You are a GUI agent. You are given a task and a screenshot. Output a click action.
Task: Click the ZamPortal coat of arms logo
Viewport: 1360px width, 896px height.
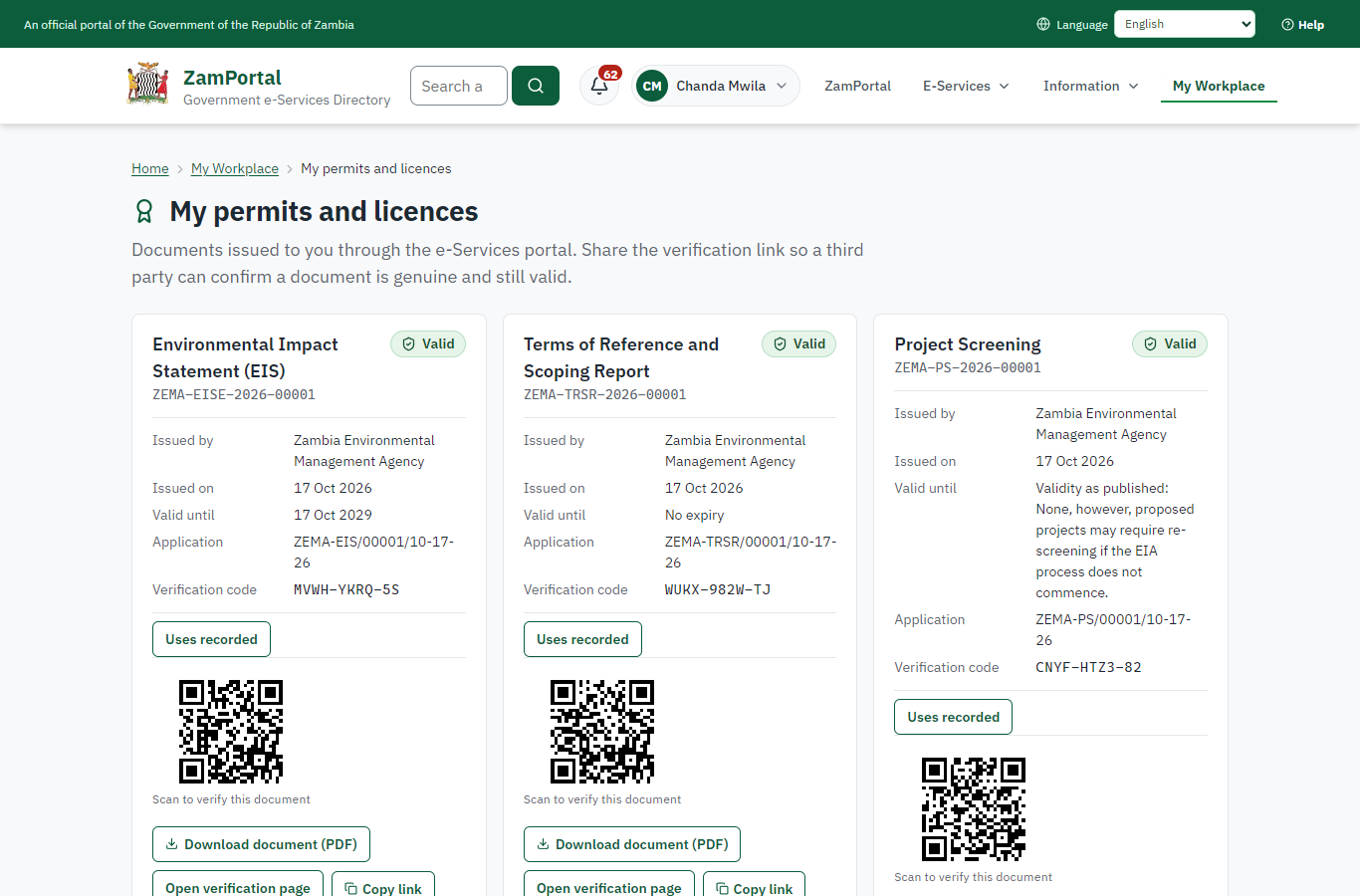click(x=147, y=85)
